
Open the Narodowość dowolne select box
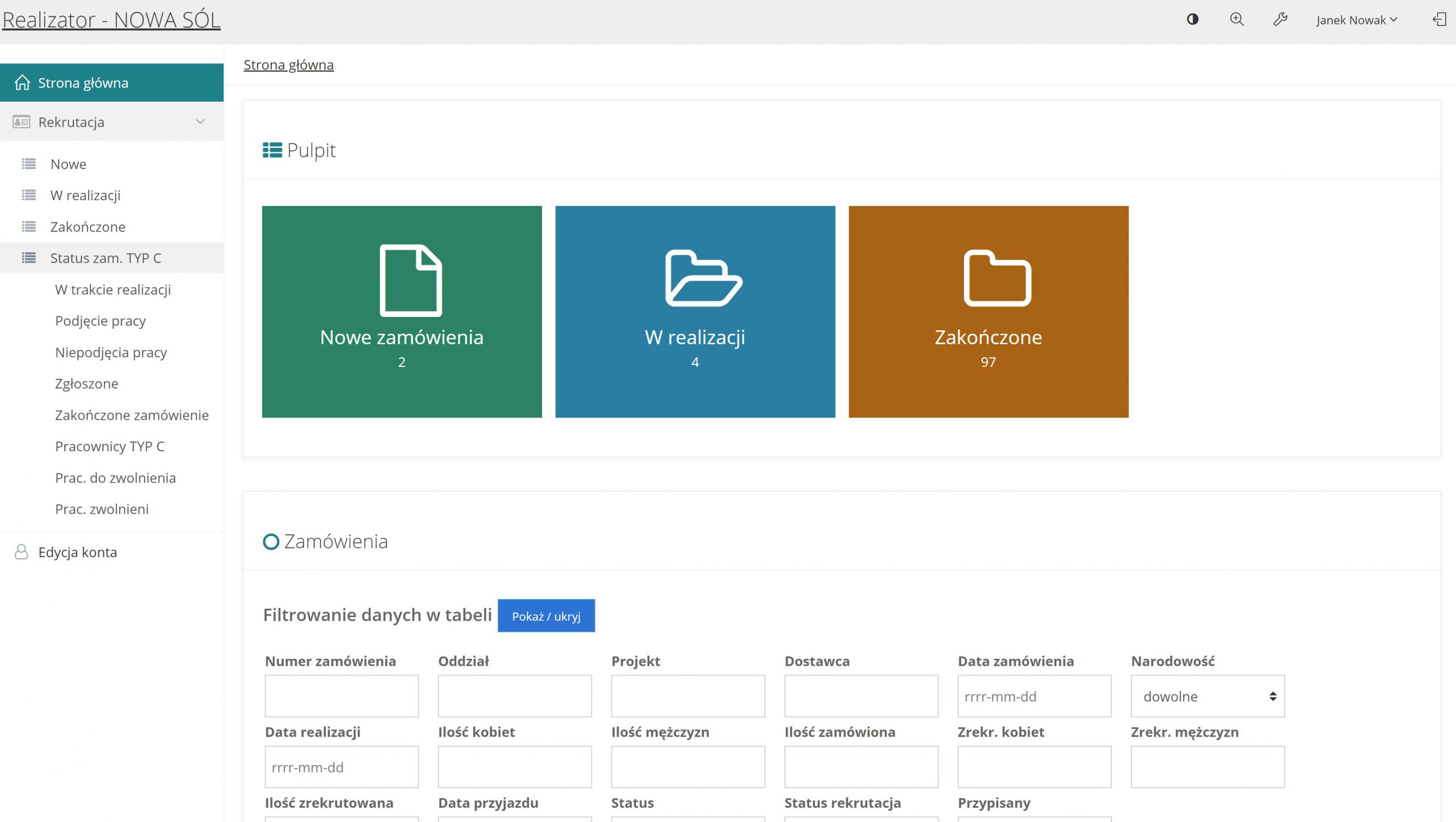1207,696
